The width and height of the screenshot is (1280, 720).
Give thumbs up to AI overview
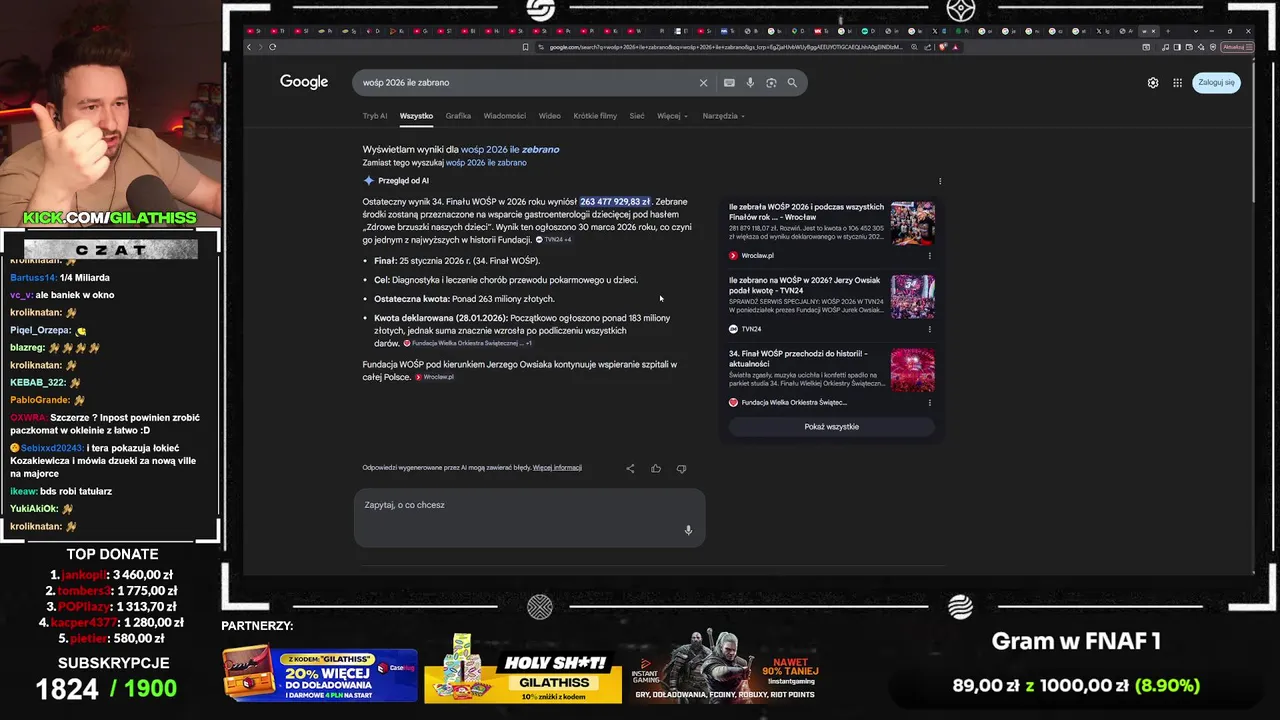[656, 468]
